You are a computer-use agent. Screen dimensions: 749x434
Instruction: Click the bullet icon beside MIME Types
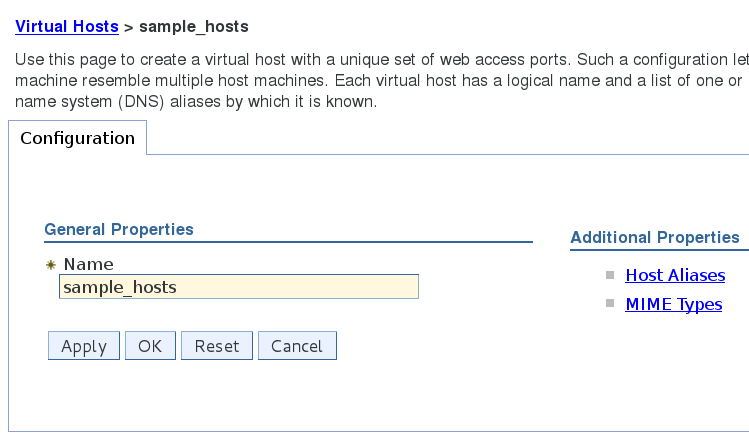[x=610, y=304]
